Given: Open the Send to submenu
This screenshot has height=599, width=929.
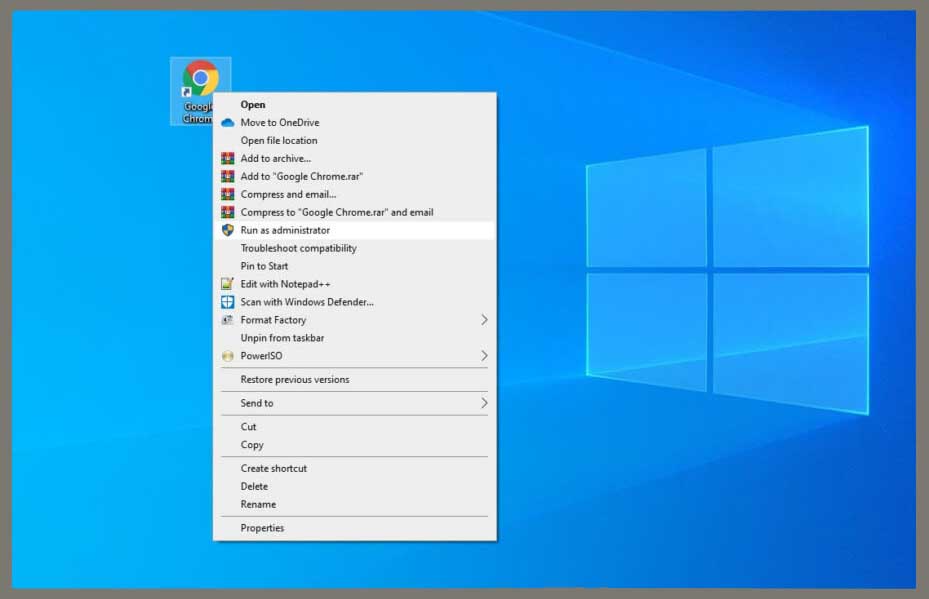Looking at the screenshot, I should tap(257, 403).
